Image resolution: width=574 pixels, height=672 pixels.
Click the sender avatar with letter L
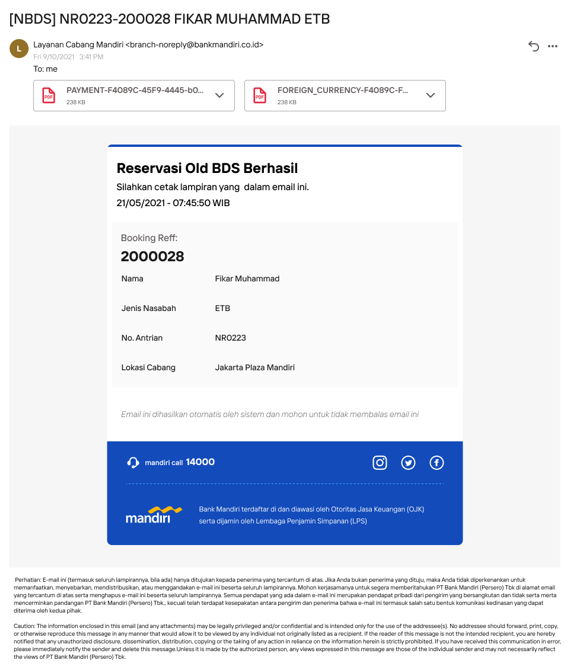[x=19, y=48]
